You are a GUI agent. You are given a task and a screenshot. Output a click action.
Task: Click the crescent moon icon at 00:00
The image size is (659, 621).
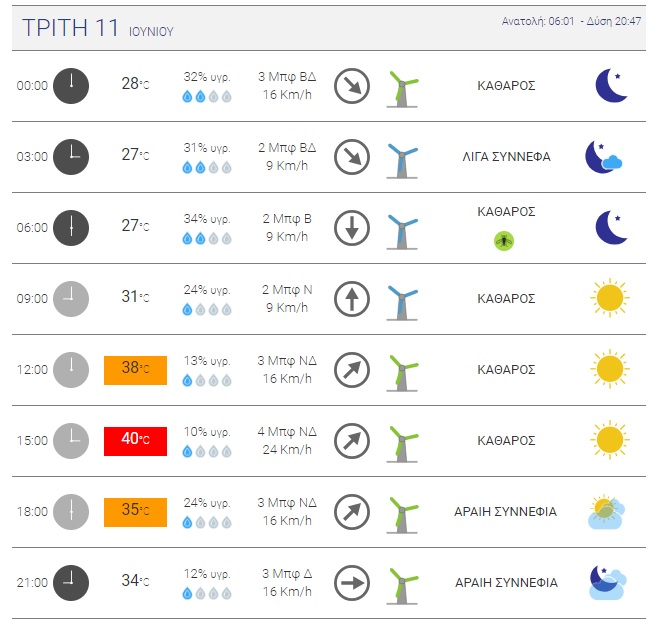coord(612,86)
